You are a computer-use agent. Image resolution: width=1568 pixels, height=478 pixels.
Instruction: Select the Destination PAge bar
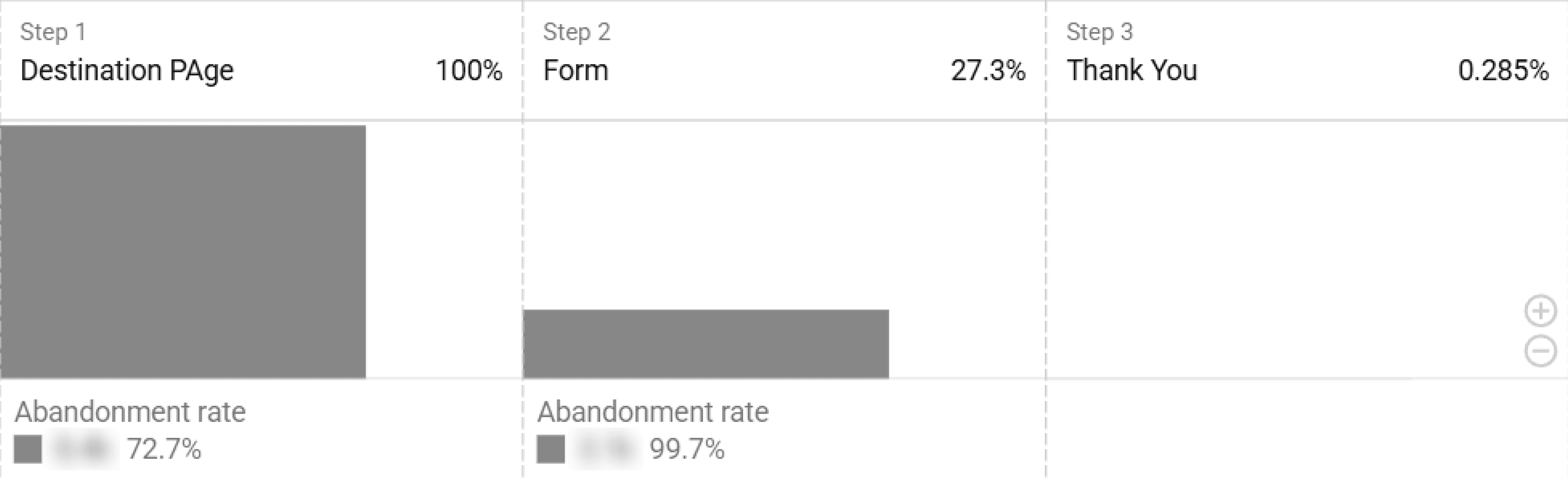pos(183,252)
